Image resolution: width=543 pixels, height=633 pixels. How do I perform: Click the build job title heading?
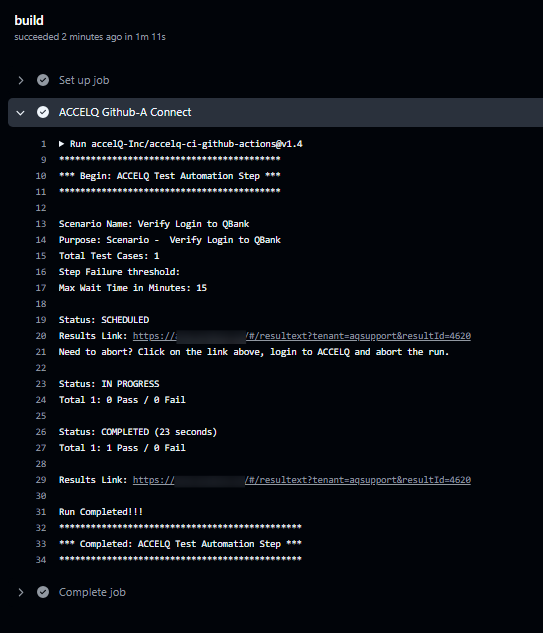point(29,20)
